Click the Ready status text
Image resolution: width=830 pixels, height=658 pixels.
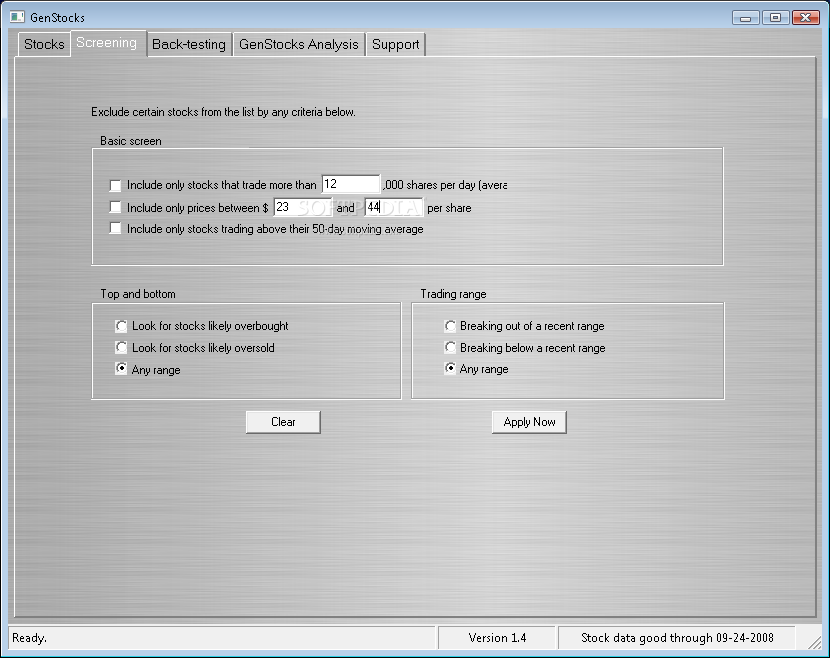tap(30, 638)
